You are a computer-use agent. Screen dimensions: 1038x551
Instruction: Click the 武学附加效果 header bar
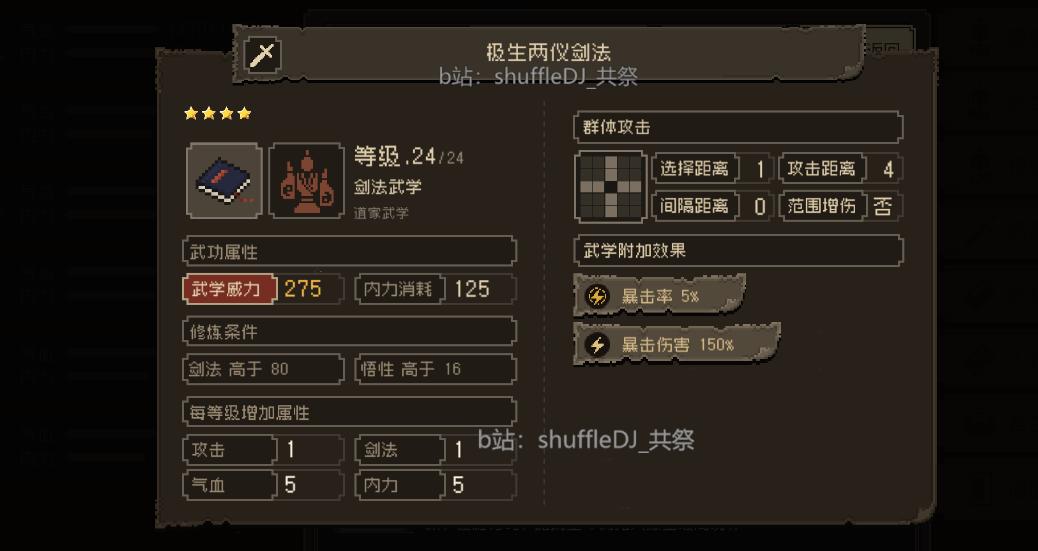point(738,251)
